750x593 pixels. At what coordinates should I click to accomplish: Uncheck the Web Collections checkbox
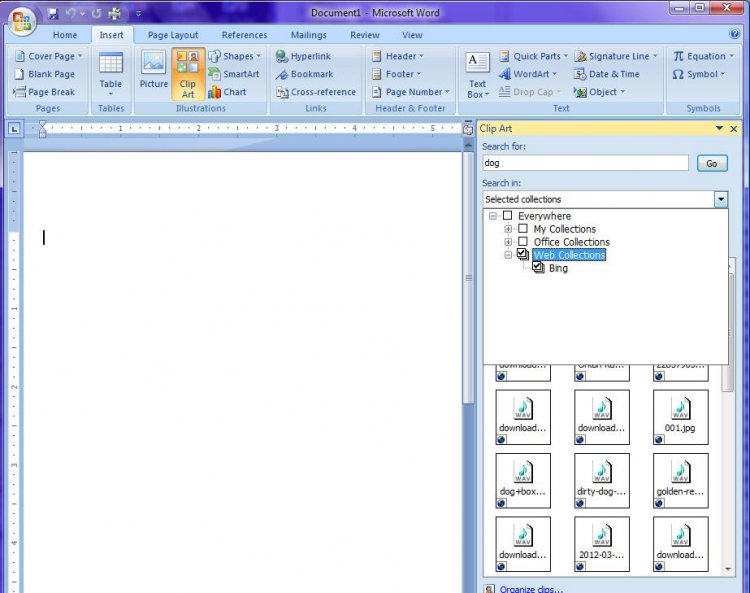point(523,254)
